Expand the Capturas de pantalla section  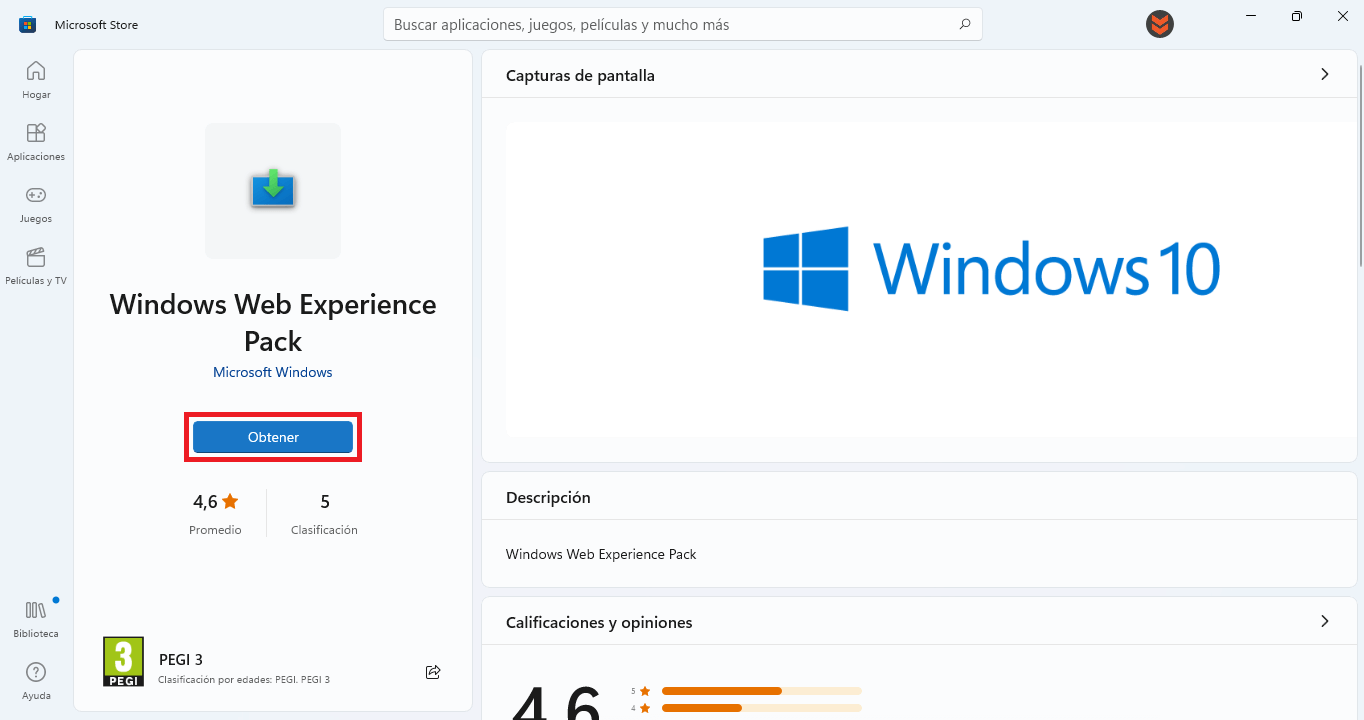tap(1325, 74)
